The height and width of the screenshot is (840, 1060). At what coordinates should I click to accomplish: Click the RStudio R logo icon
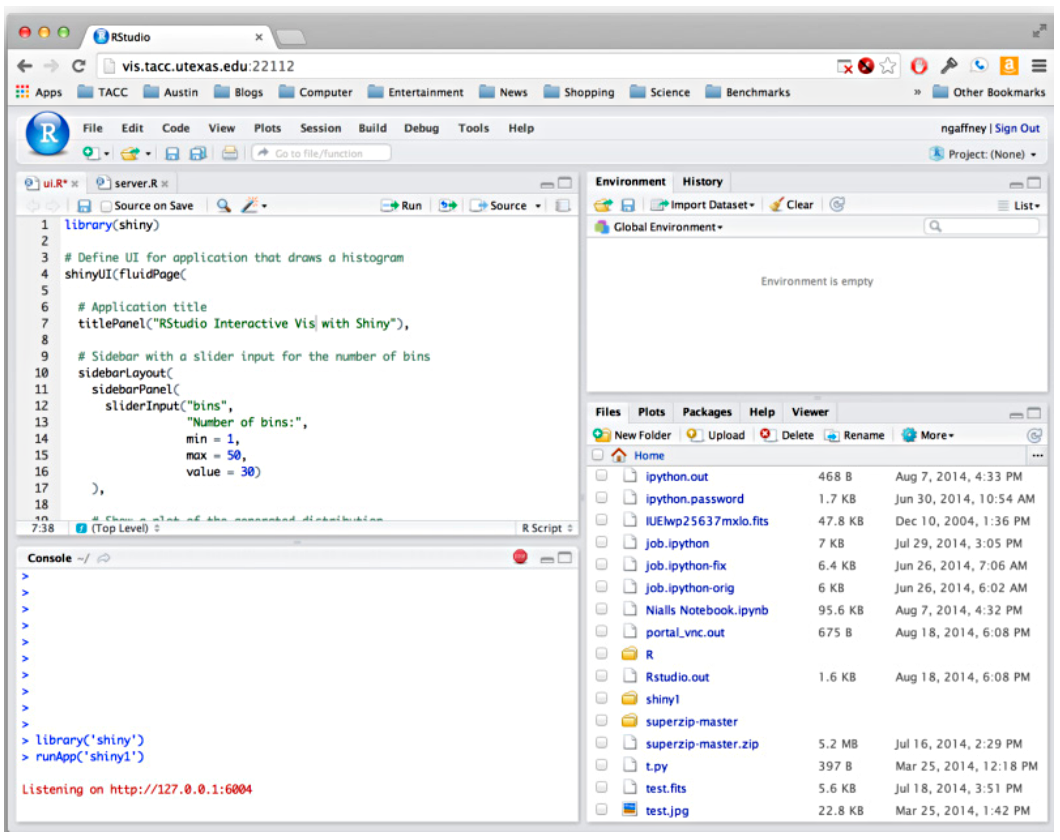pos(47,134)
